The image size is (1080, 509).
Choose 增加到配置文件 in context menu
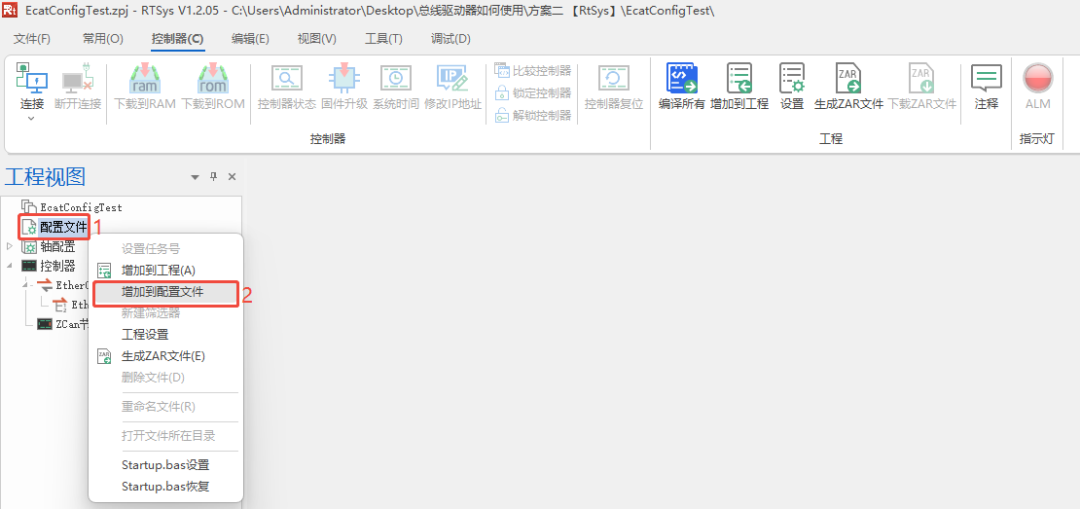coord(166,292)
